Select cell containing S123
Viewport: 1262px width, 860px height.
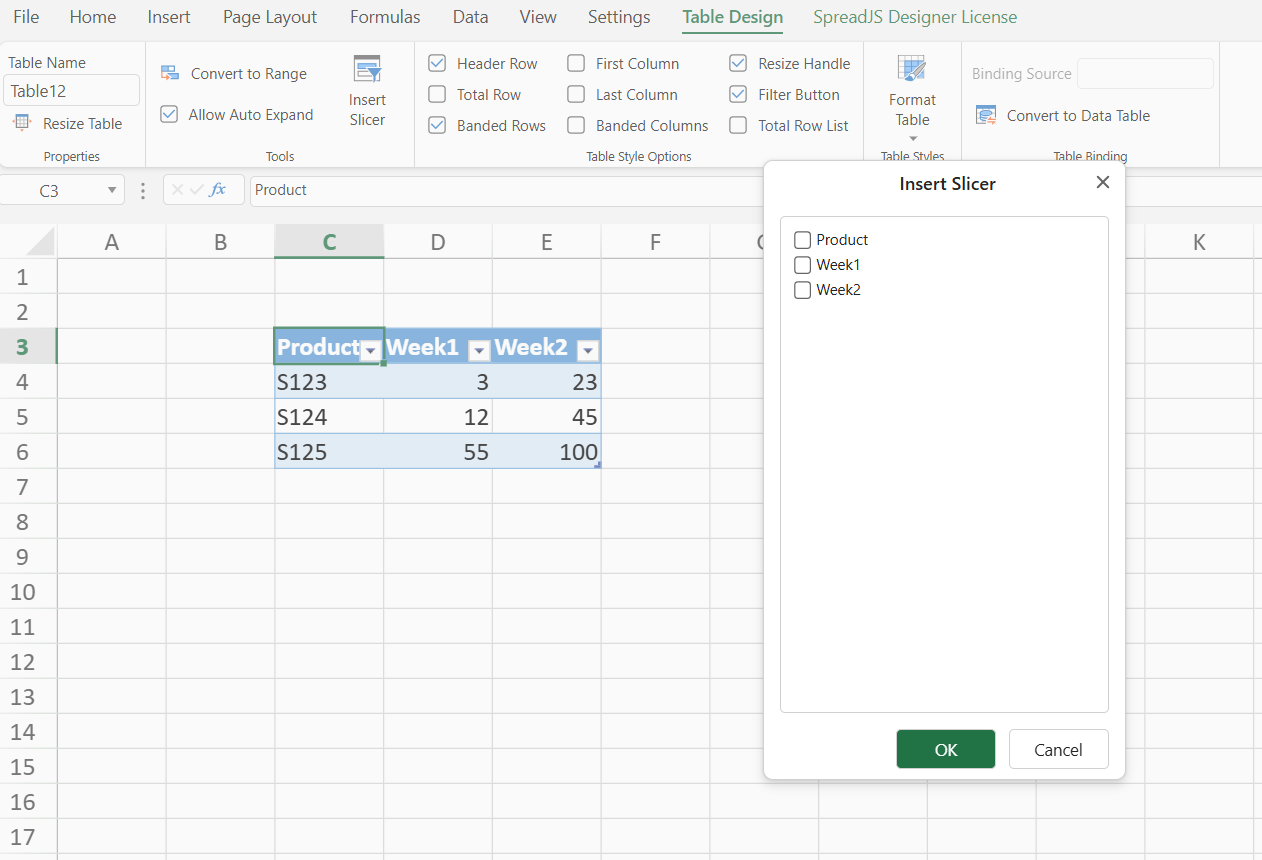[329, 381]
